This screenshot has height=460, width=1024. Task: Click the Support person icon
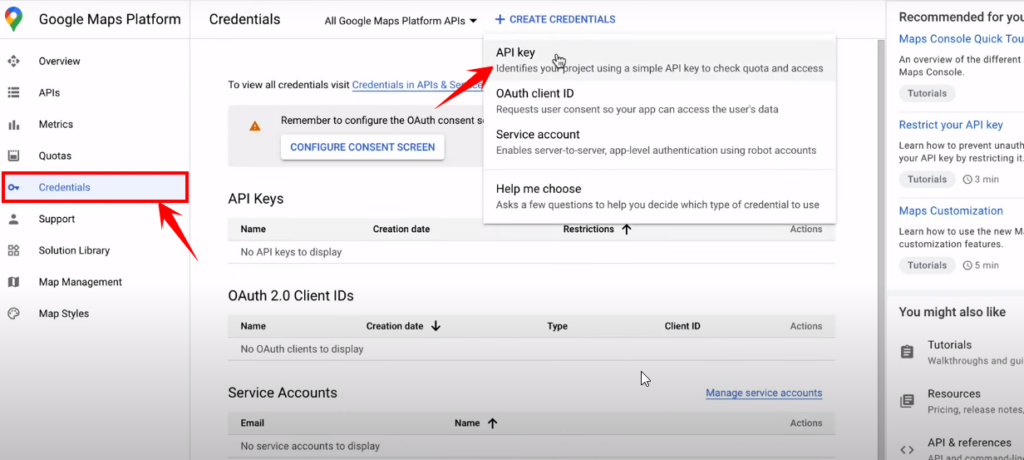coord(13,219)
